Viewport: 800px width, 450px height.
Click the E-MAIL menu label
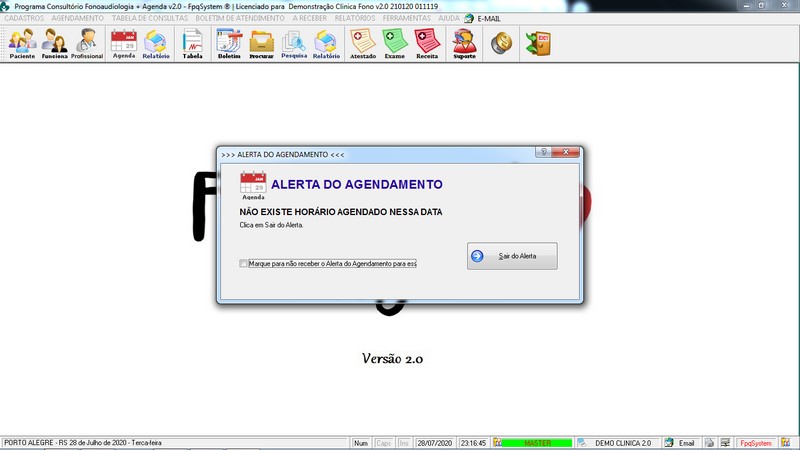click(489, 18)
